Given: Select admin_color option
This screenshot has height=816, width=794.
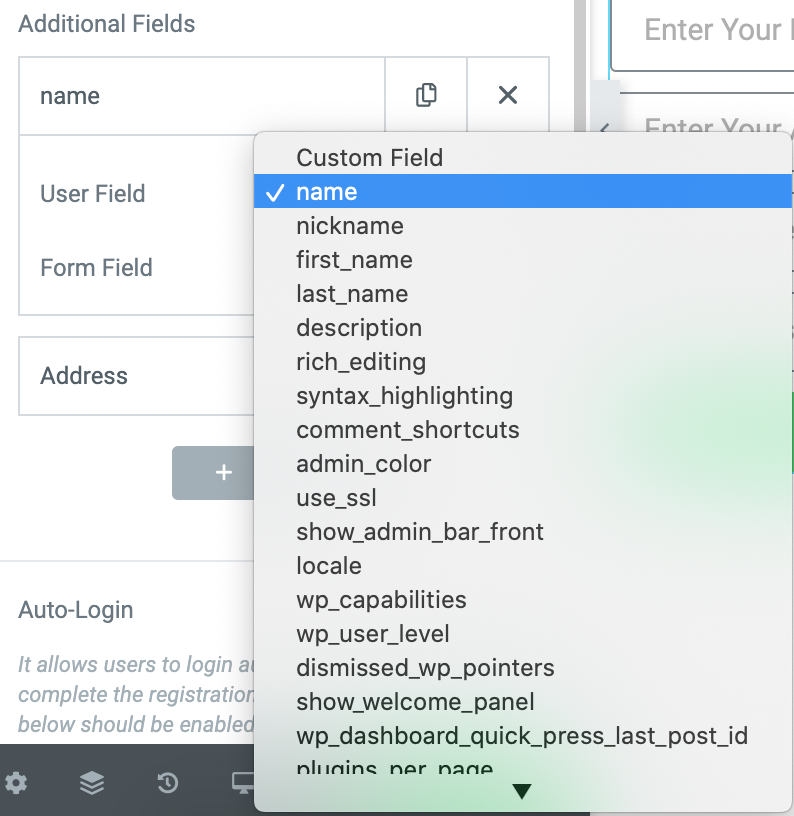Looking at the screenshot, I should click(523, 464).
